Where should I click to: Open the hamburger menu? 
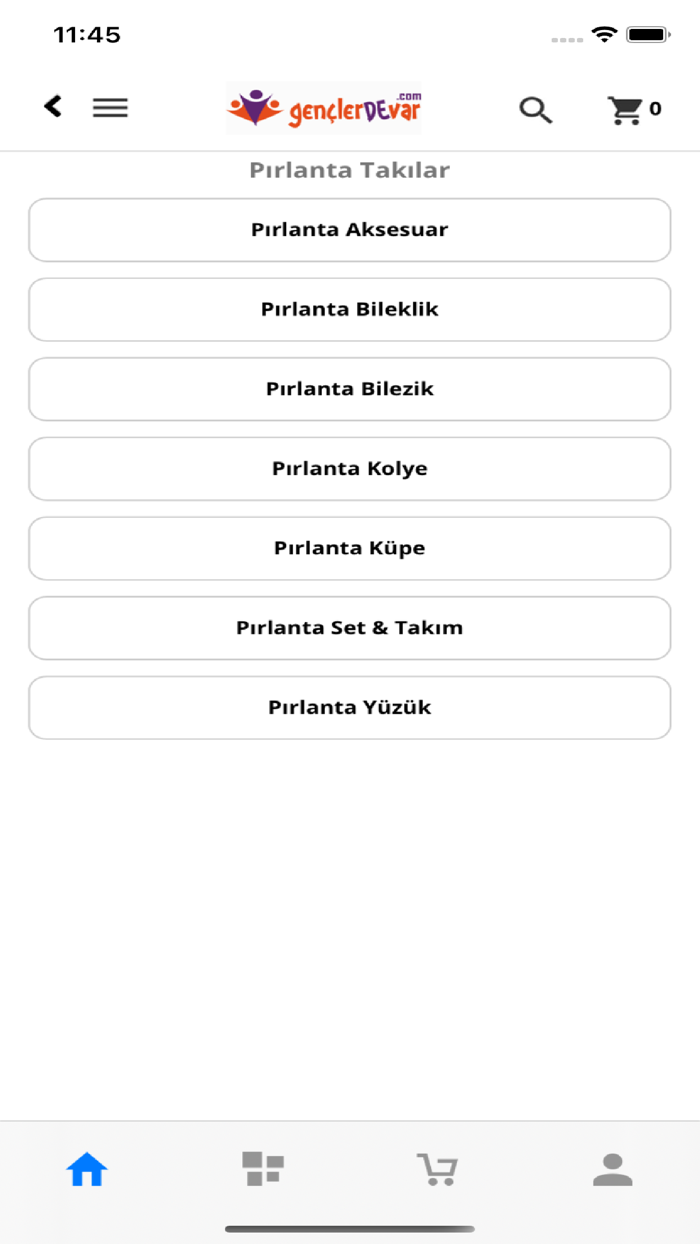click(x=110, y=108)
